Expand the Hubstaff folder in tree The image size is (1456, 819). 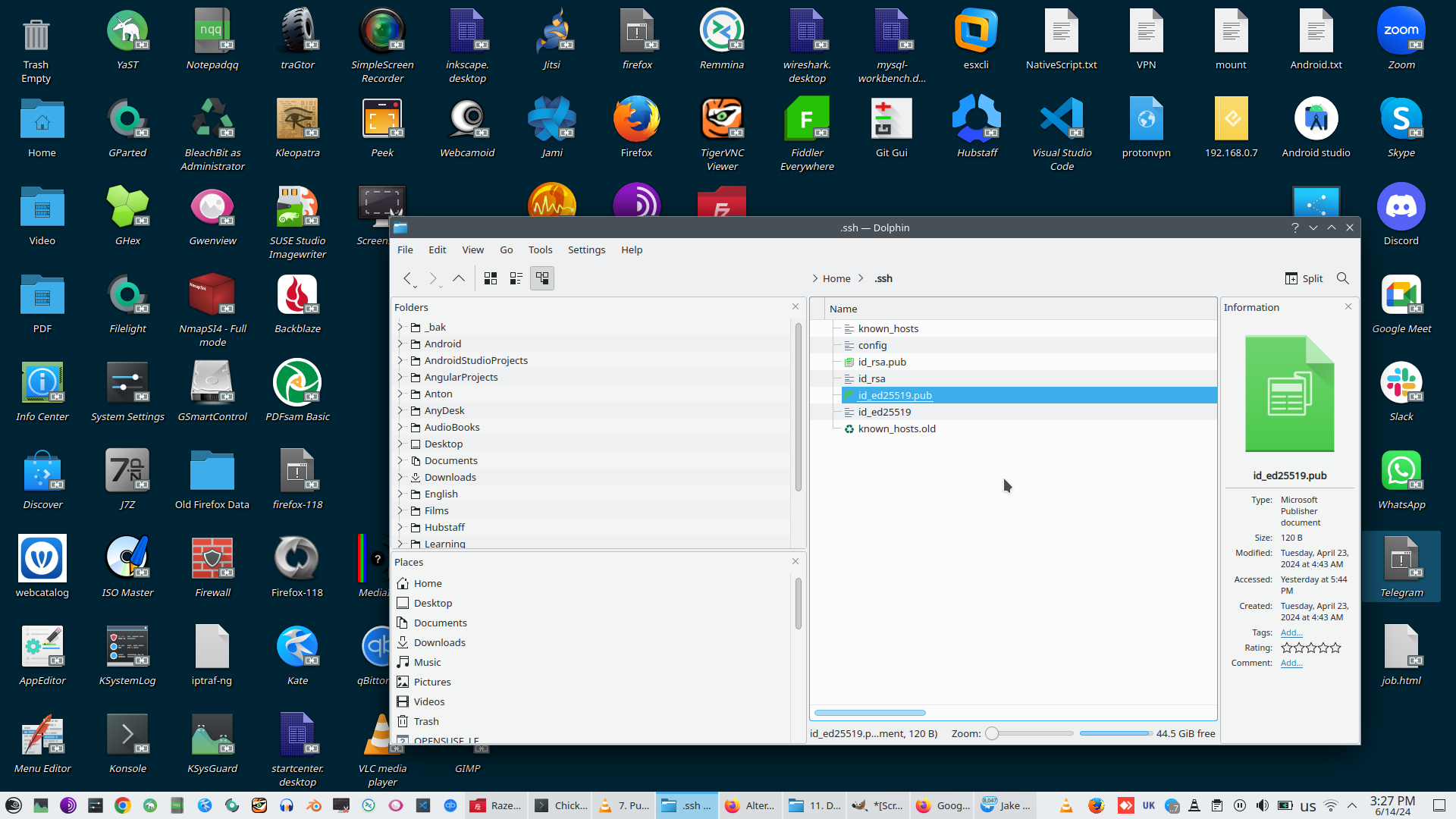(x=400, y=527)
